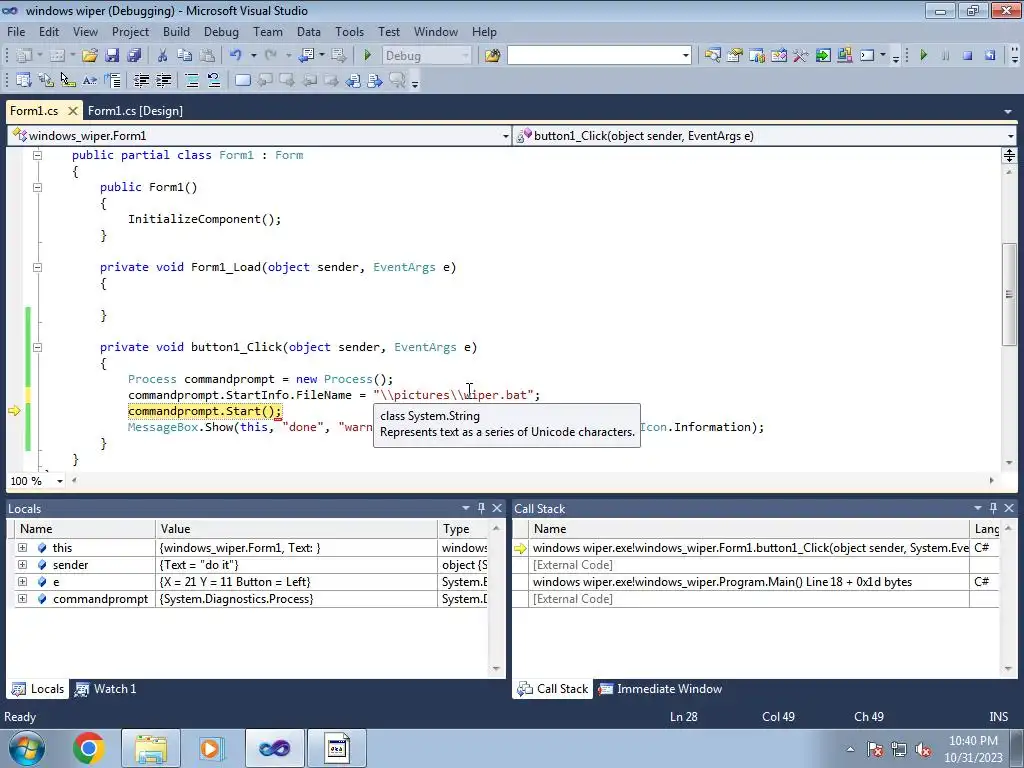Toggle auto-hide pin on Call Stack panel

coord(993,507)
